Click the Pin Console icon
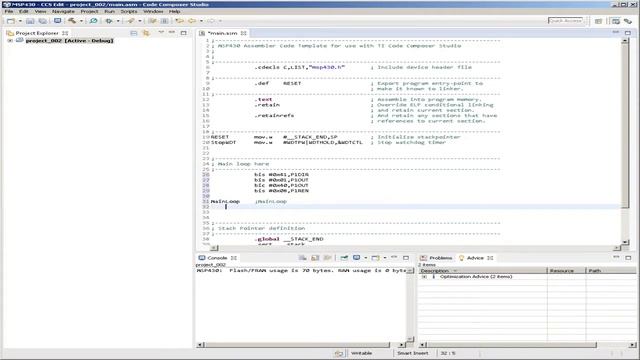Screen dimensions: 640x360 [x=344, y=258]
